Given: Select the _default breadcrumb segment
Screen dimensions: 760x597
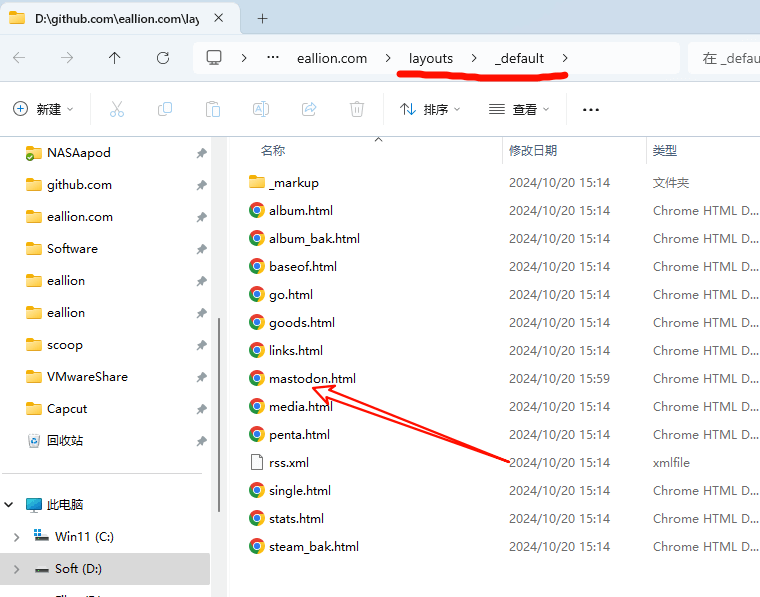Looking at the screenshot, I should pyautogui.click(x=519, y=58).
